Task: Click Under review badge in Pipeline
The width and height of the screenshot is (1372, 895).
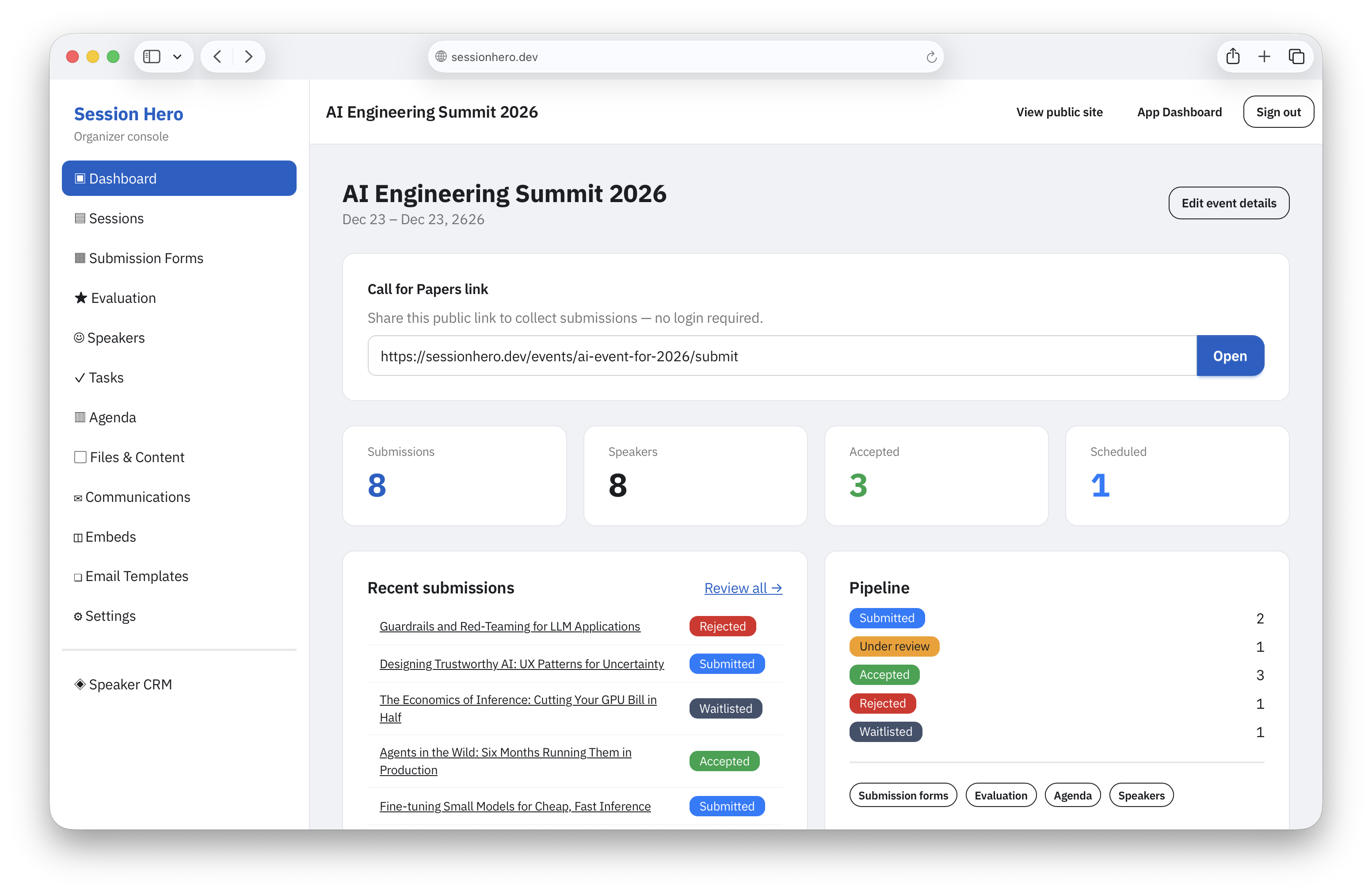Action: tap(894, 646)
